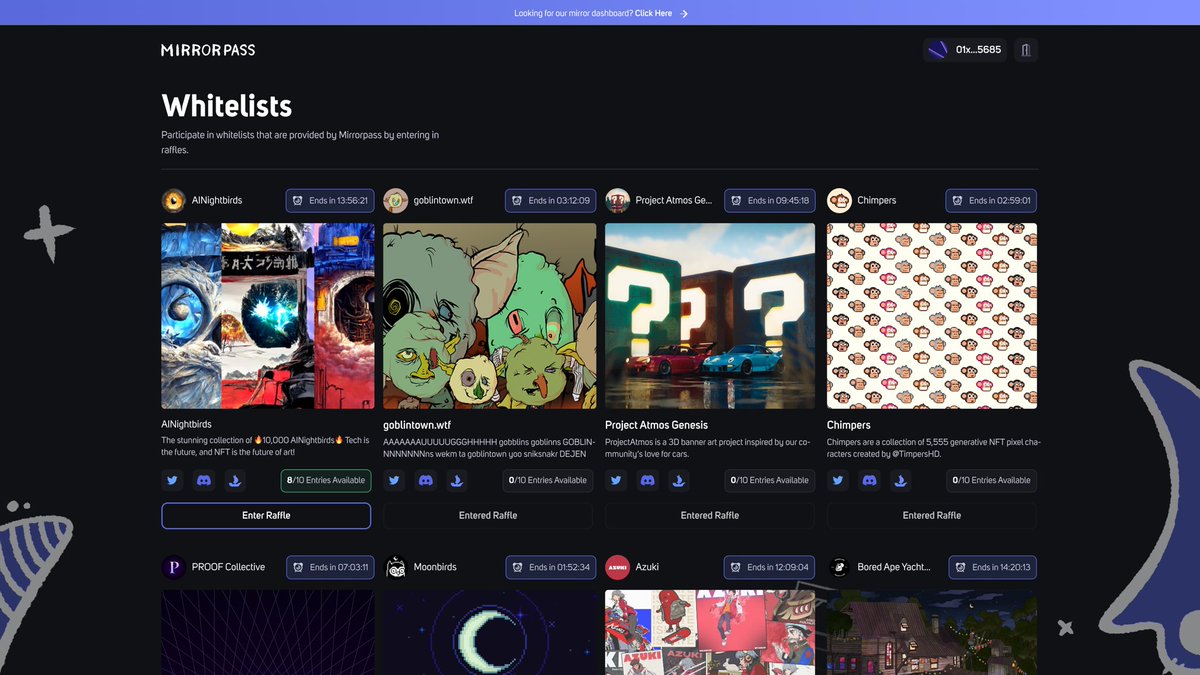Open the 01x...5685 wallet button
This screenshot has height=675, width=1200.
[965, 50]
